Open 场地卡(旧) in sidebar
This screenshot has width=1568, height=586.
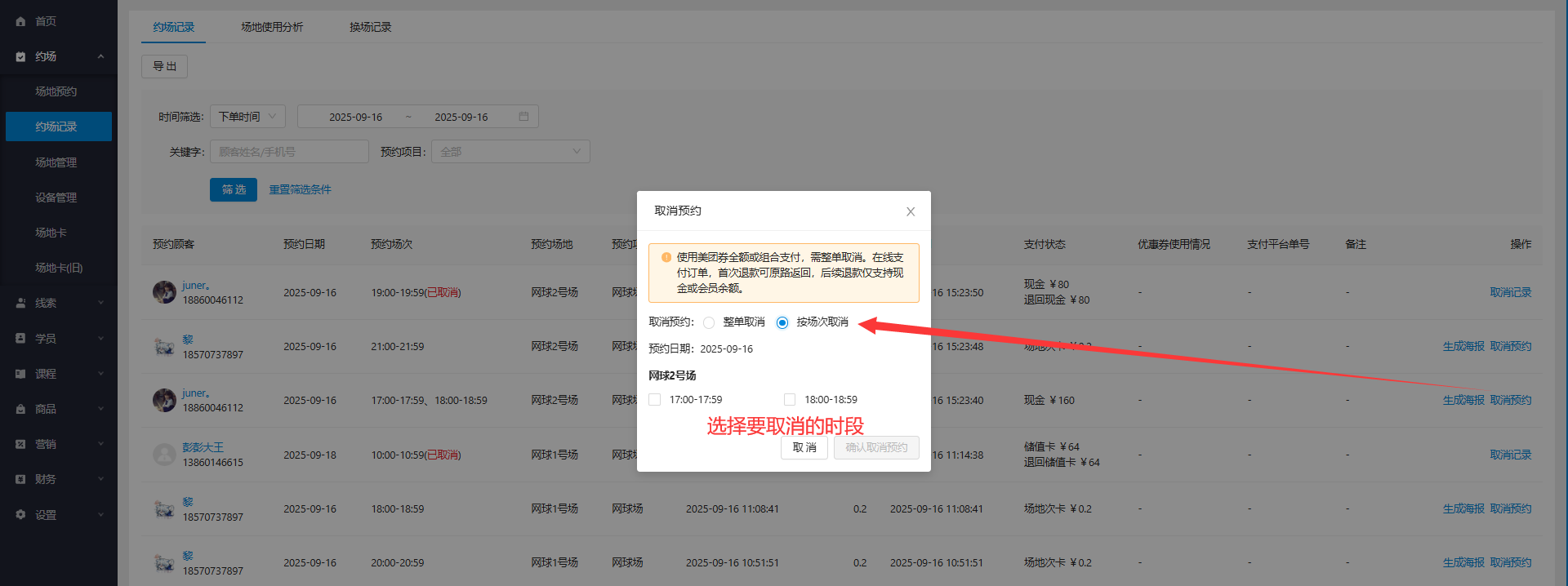[59, 268]
